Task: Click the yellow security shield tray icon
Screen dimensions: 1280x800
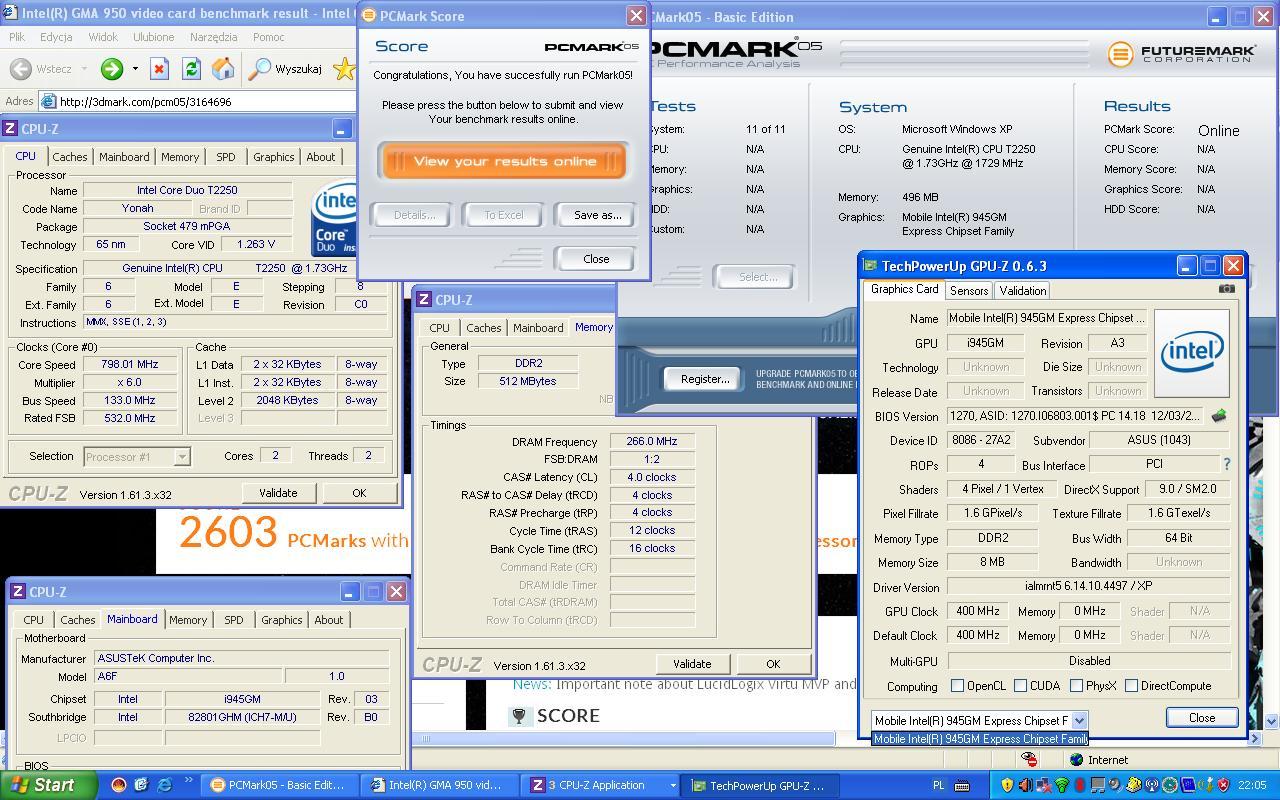Action: click(x=1008, y=786)
